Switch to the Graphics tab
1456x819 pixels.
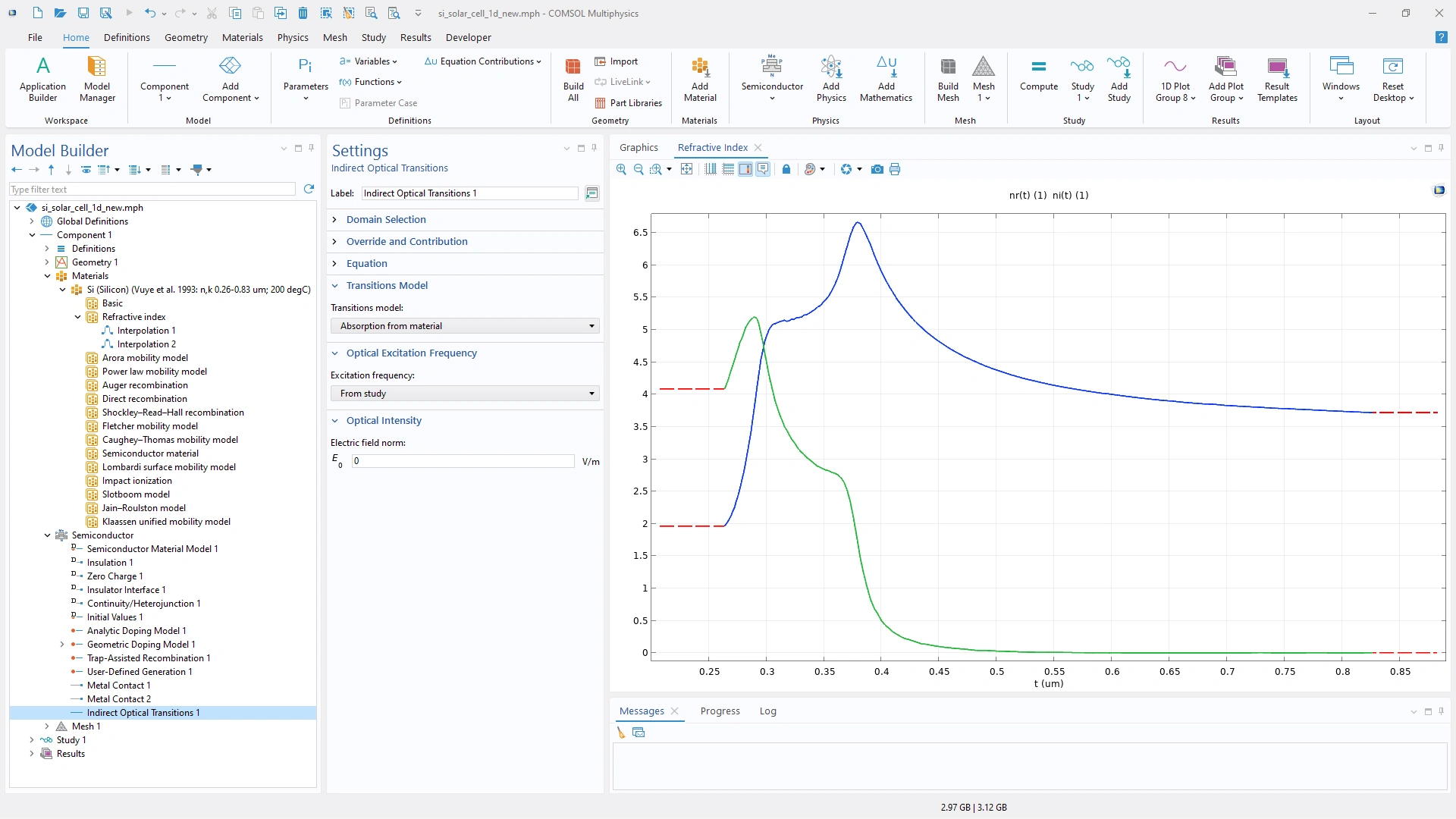pos(639,148)
